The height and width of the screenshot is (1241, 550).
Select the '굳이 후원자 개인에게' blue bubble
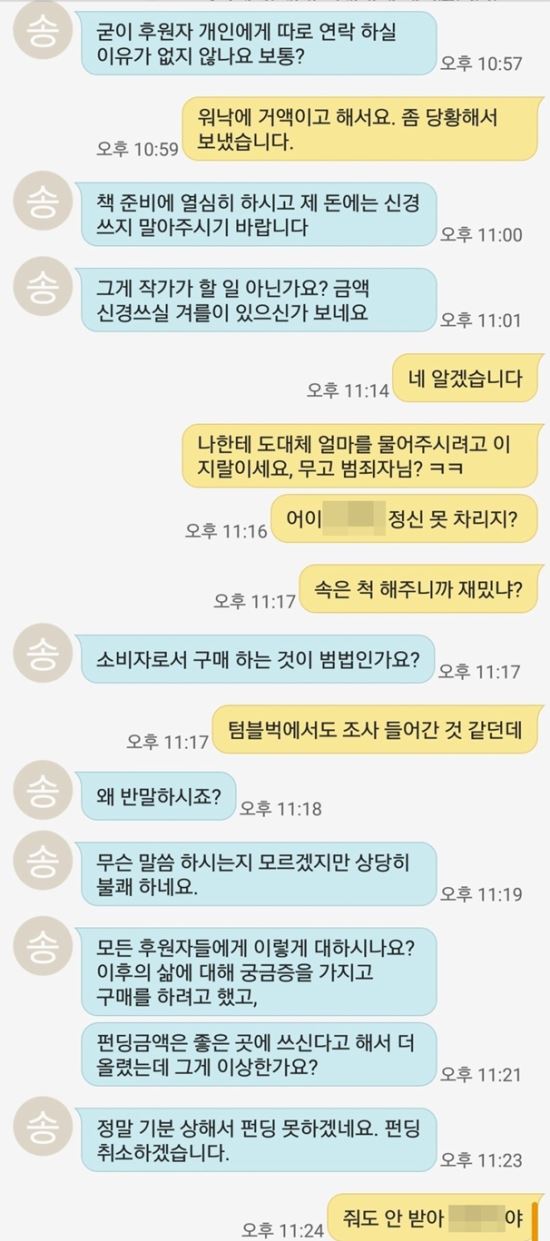point(258,48)
